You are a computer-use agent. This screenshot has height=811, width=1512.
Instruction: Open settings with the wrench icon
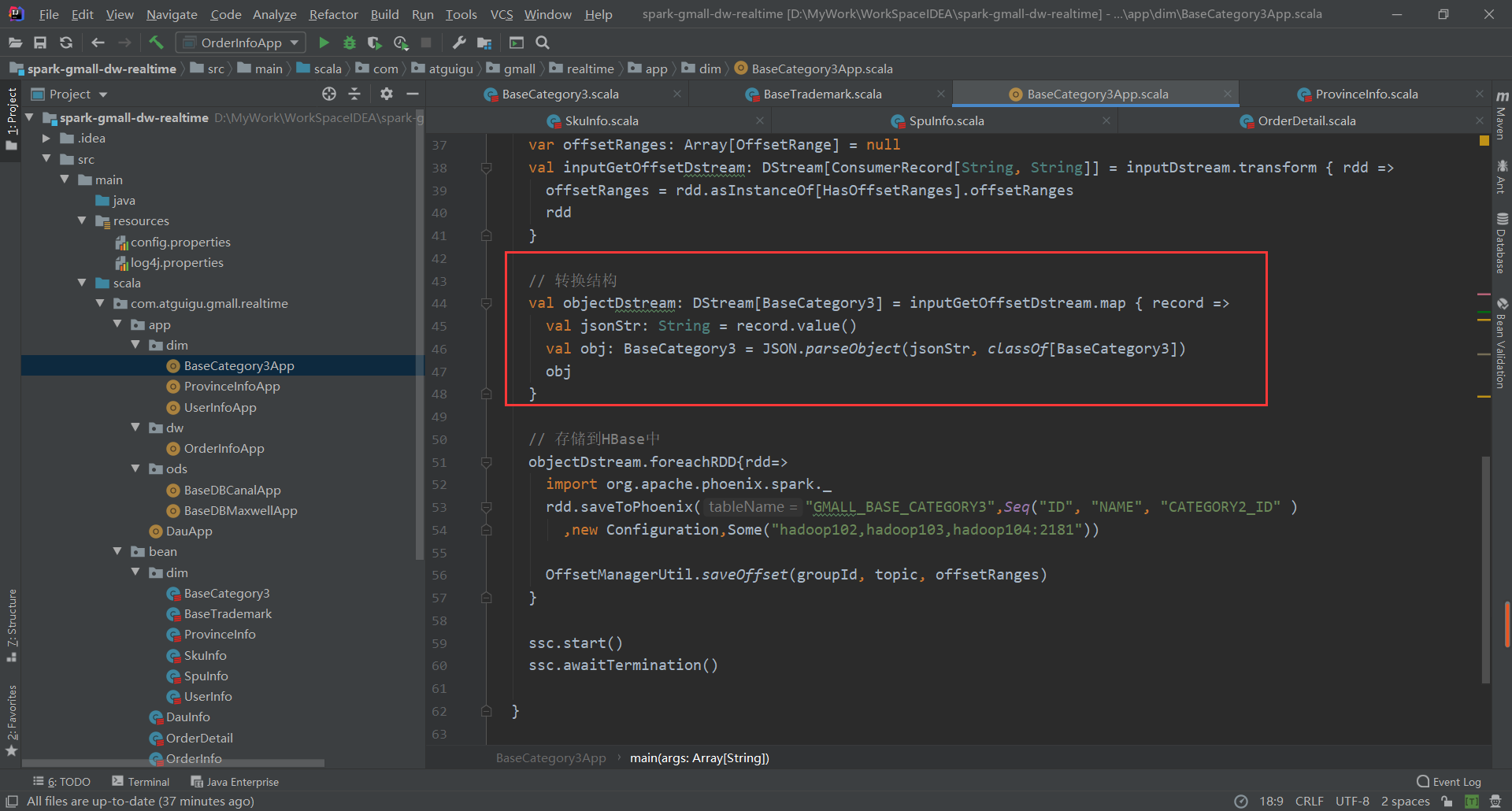pyautogui.click(x=459, y=43)
